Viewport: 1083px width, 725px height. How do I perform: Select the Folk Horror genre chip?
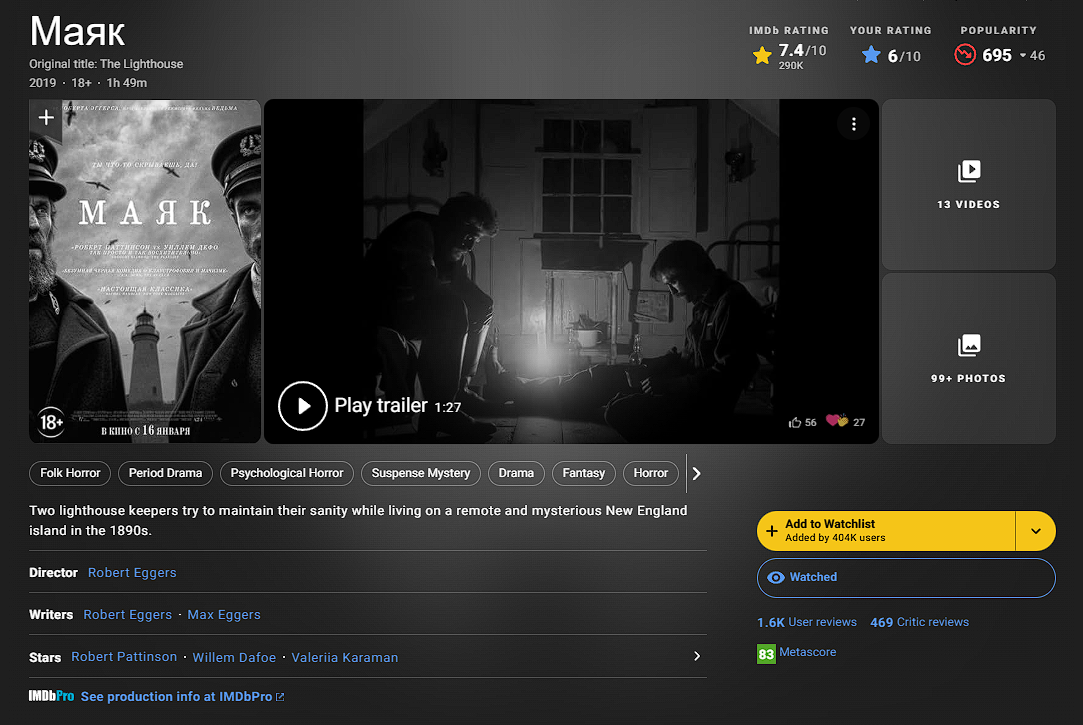70,473
